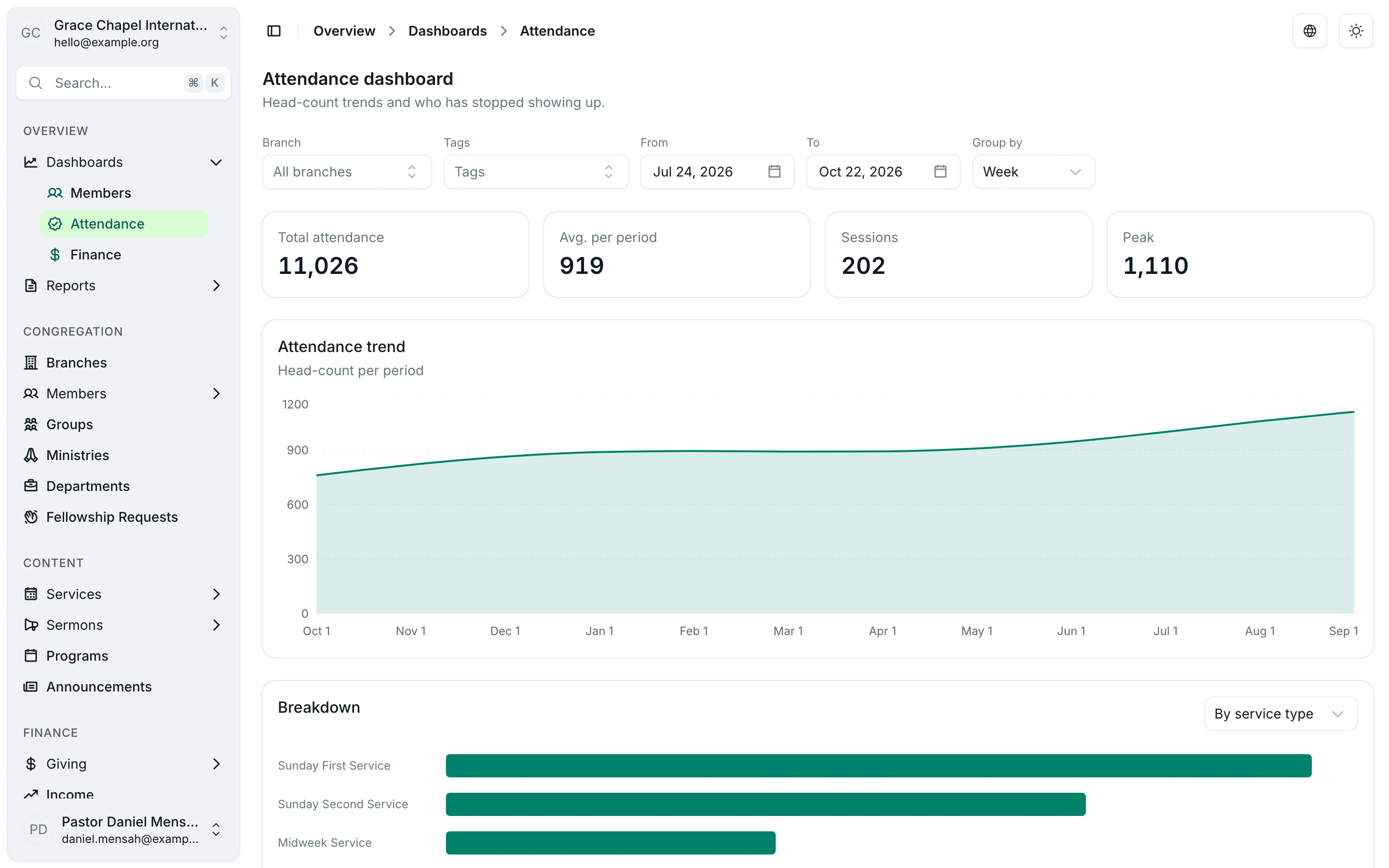1389x868 pixels.
Task: Open the To date calendar icon
Action: click(x=940, y=172)
